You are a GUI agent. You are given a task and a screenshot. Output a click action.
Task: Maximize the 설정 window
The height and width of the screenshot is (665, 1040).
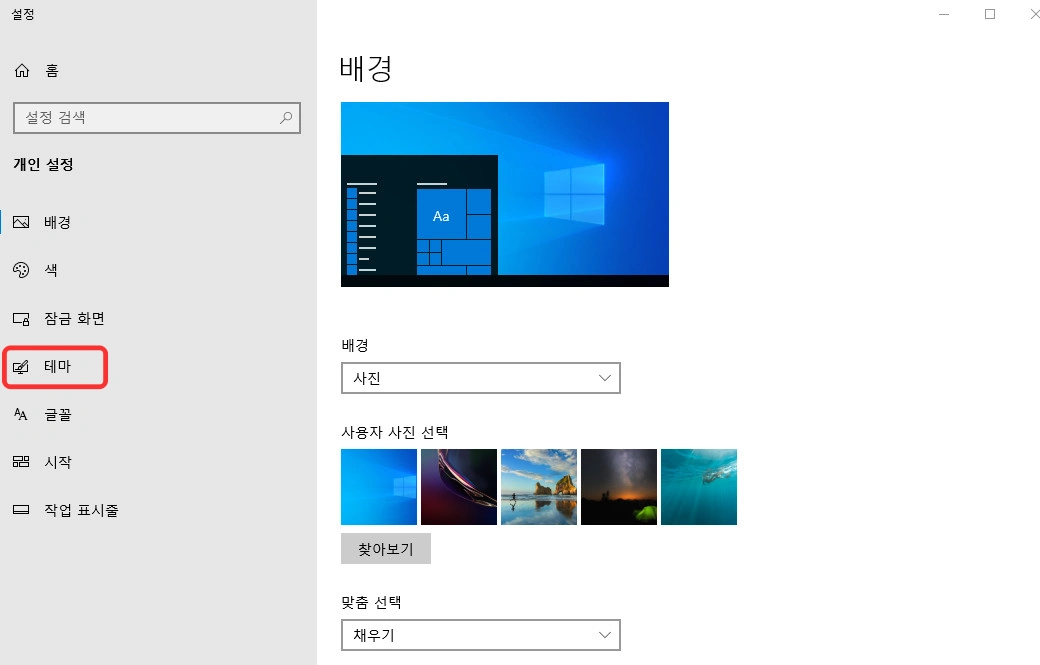point(990,14)
